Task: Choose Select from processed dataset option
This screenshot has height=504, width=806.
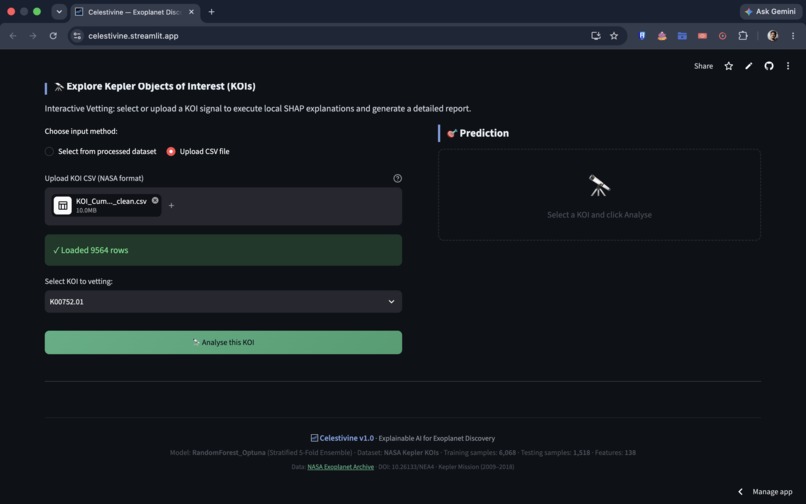Action: [101, 151]
